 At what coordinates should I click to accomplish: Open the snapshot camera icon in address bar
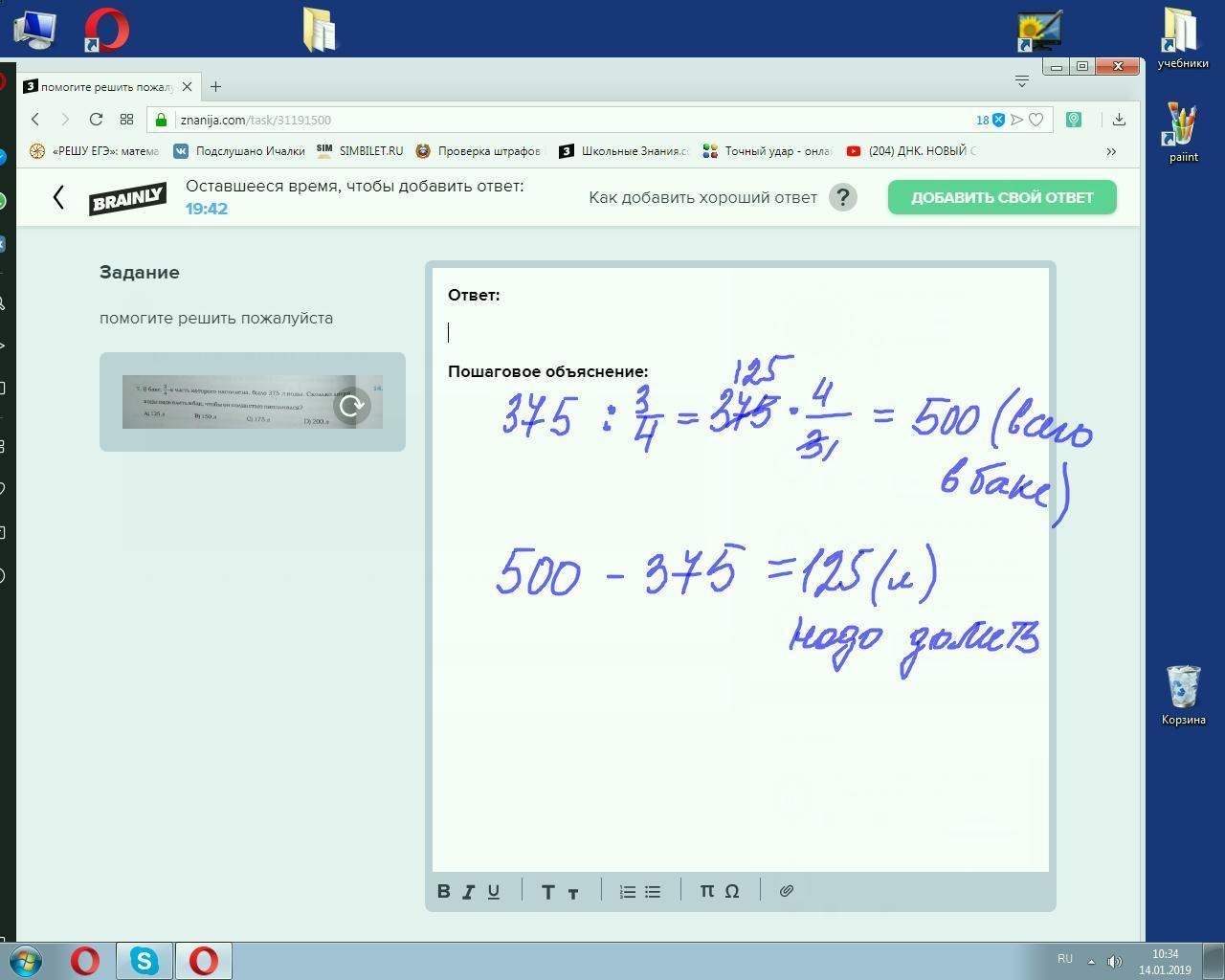point(1074,120)
